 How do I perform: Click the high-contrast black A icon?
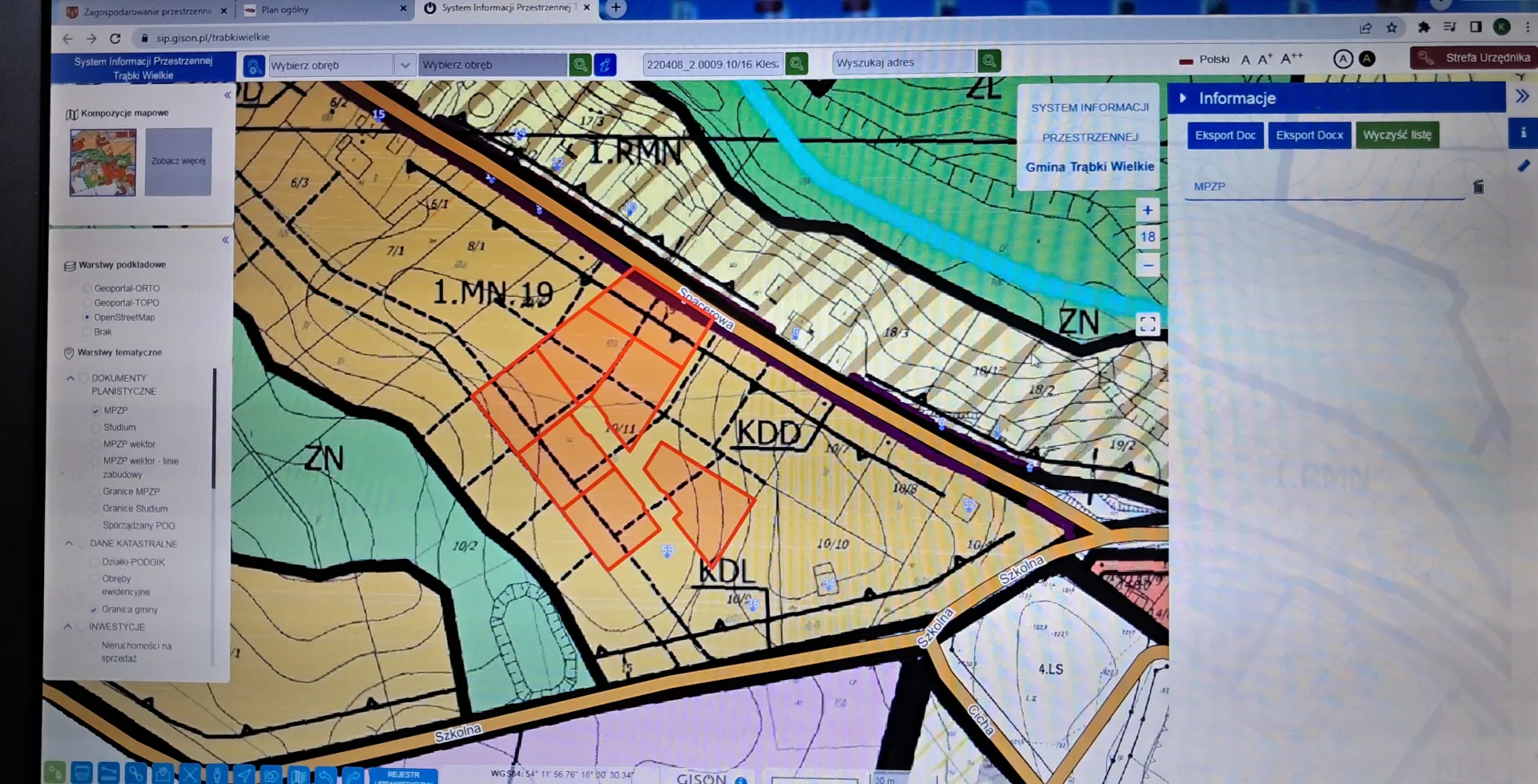click(1367, 58)
